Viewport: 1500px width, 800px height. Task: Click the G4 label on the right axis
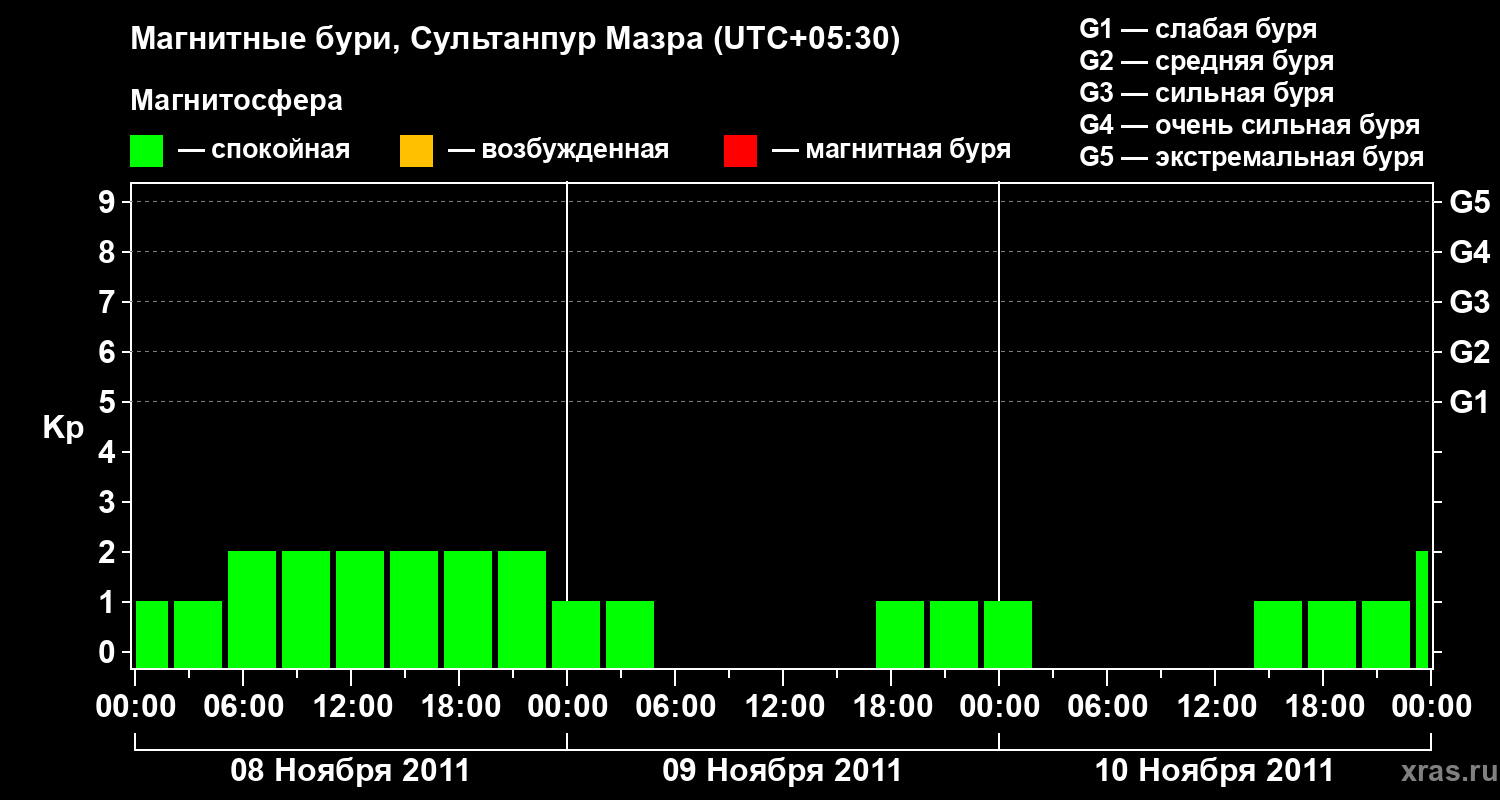(x=1469, y=252)
